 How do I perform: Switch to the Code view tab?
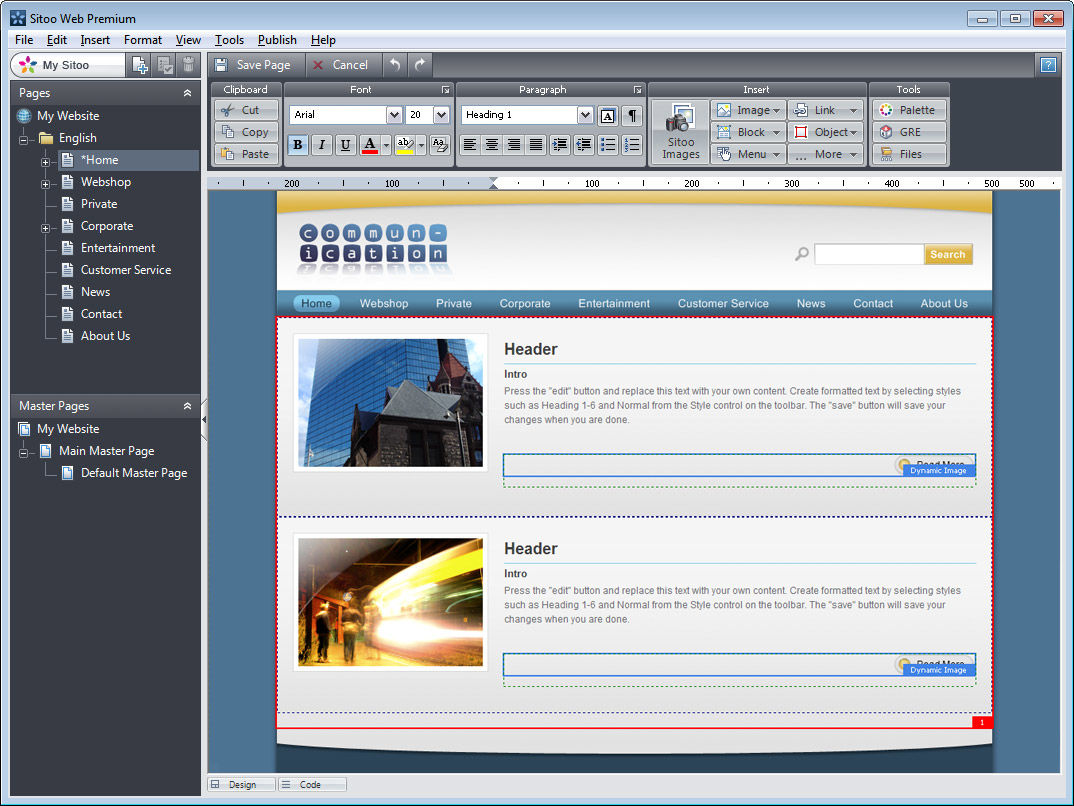click(x=311, y=785)
